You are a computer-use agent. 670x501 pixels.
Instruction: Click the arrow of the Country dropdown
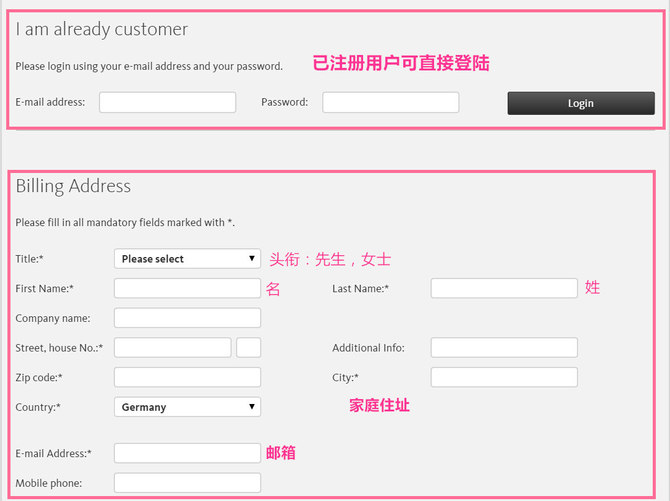[x=252, y=407]
